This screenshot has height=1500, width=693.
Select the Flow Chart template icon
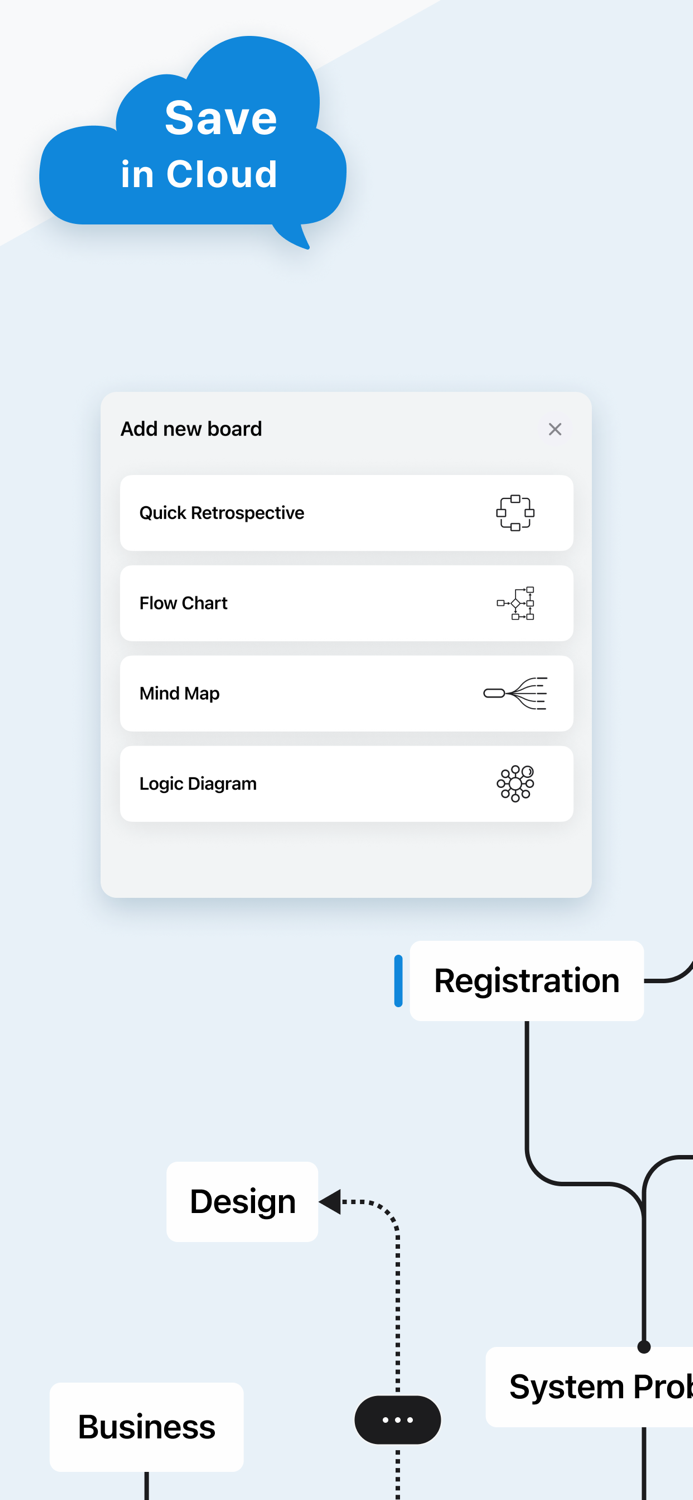tap(514, 603)
